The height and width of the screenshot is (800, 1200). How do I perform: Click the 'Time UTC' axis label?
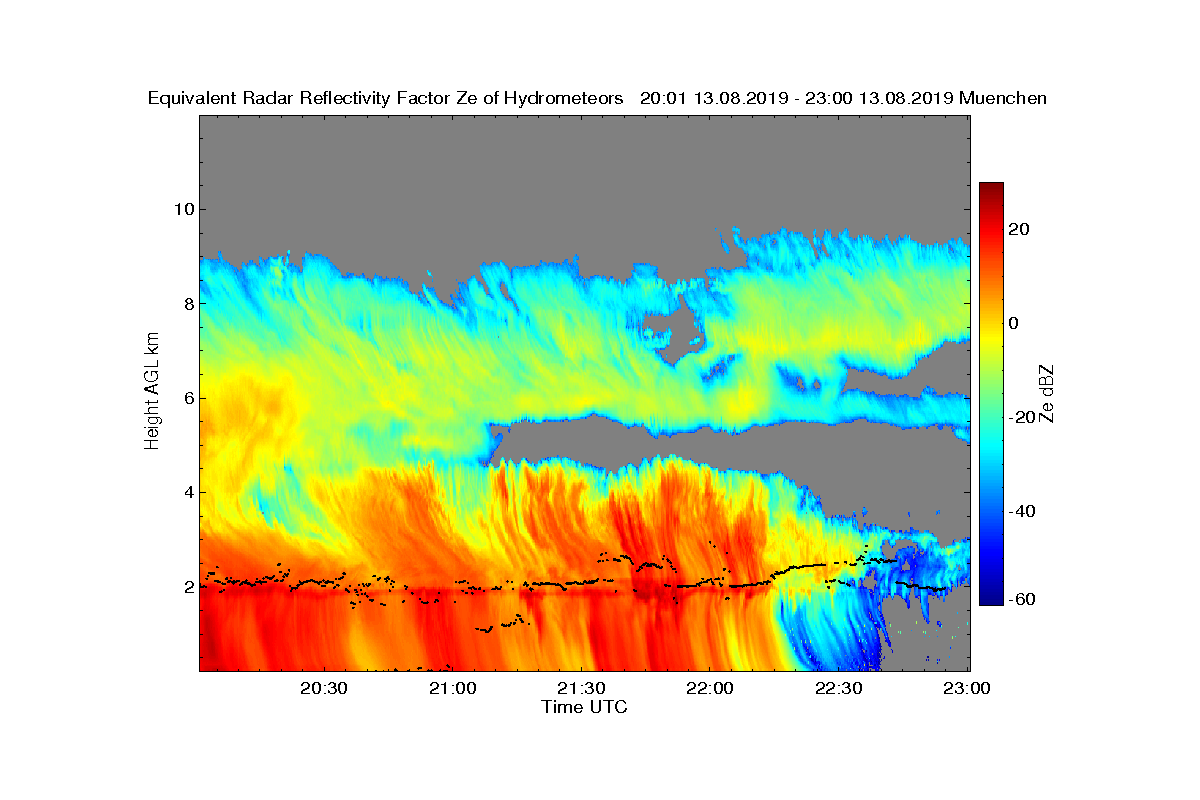(x=585, y=707)
